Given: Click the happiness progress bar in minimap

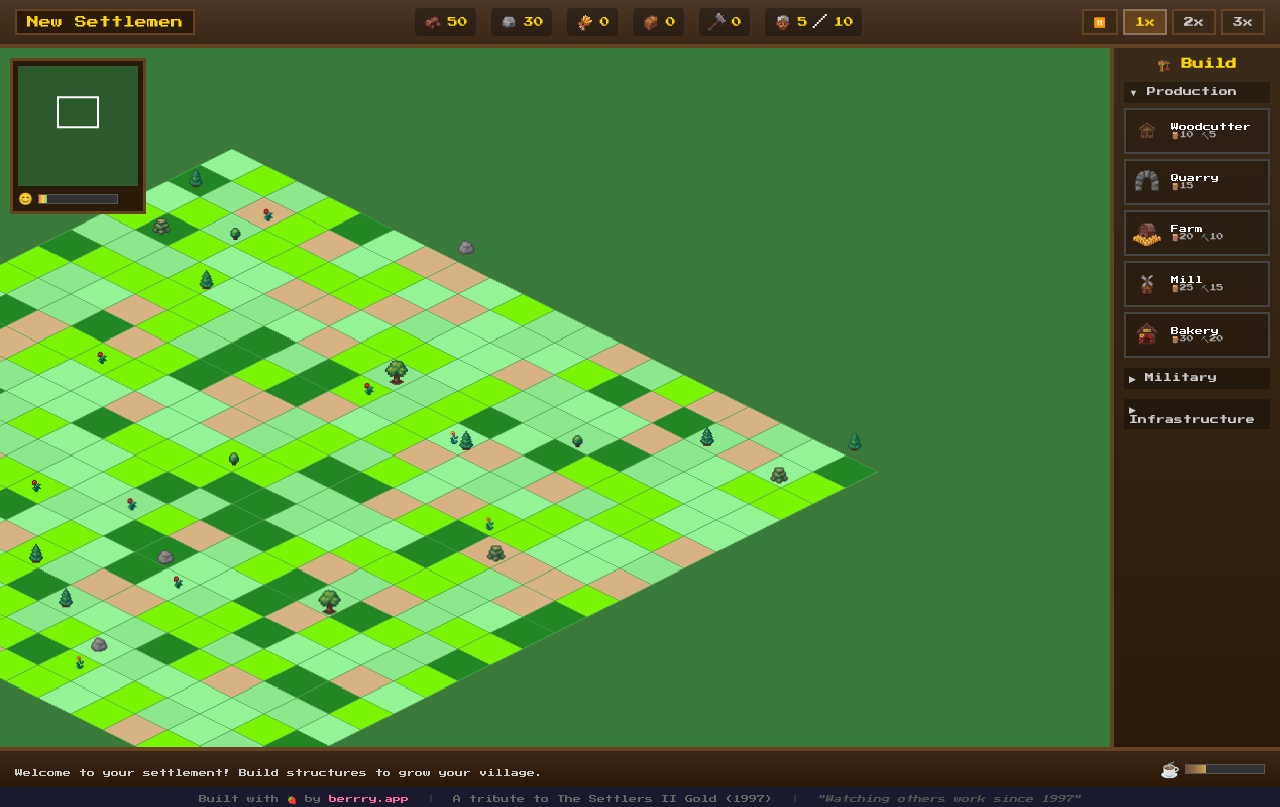Looking at the screenshot, I should pos(78,199).
